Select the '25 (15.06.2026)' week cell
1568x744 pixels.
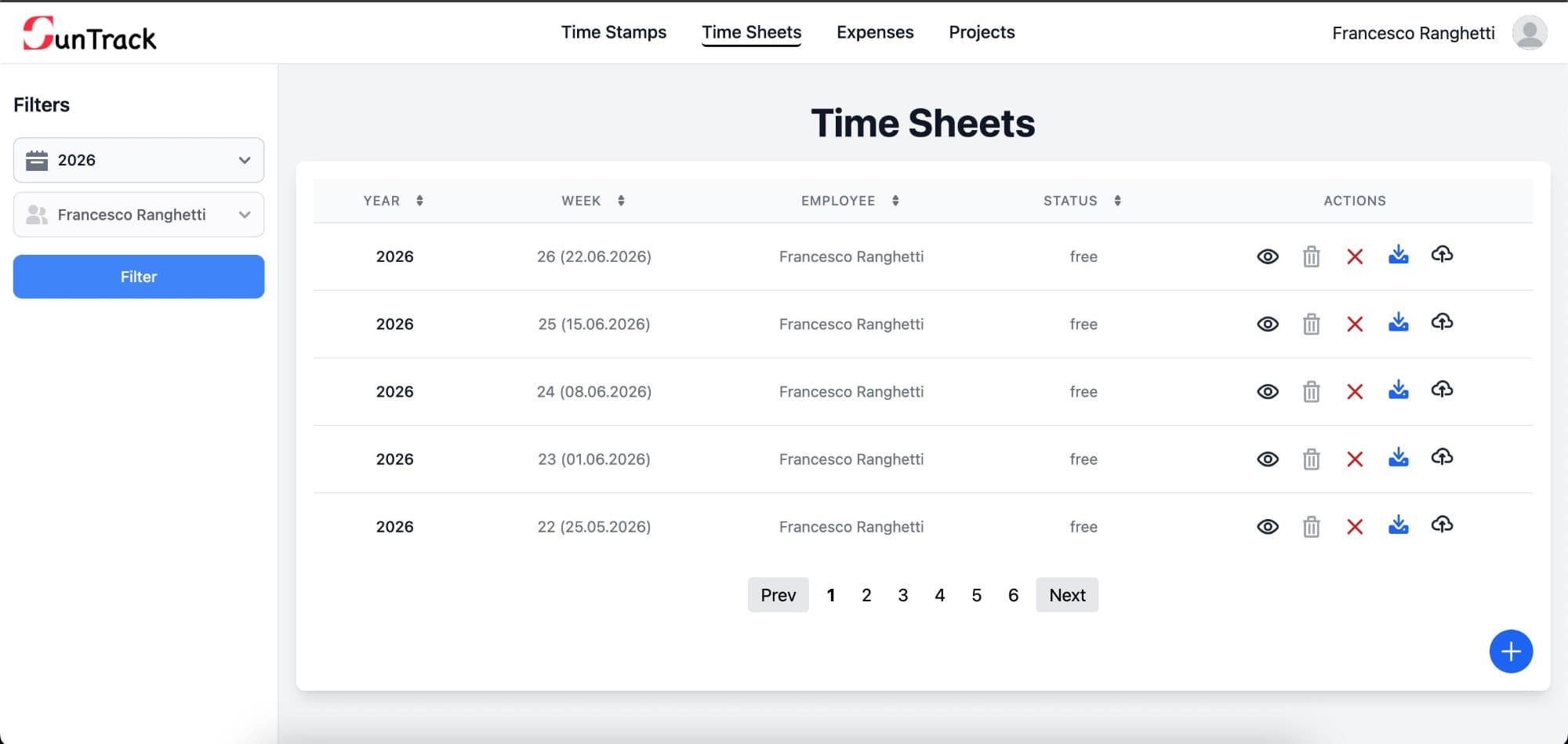pos(594,324)
